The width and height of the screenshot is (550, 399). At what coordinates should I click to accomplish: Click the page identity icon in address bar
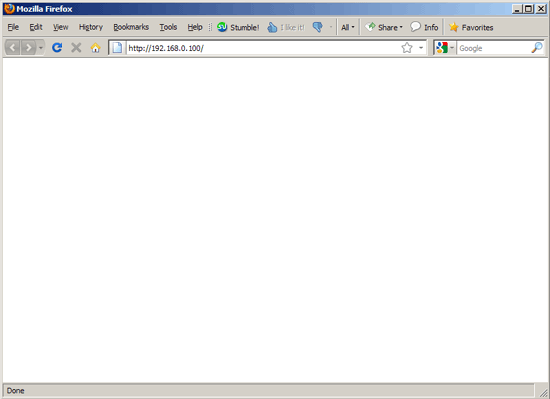[x=117, y=48]
